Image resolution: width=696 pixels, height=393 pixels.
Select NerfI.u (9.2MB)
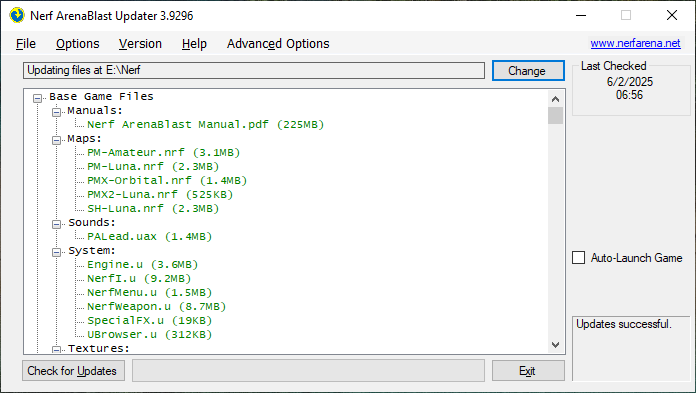pos(139,278)
